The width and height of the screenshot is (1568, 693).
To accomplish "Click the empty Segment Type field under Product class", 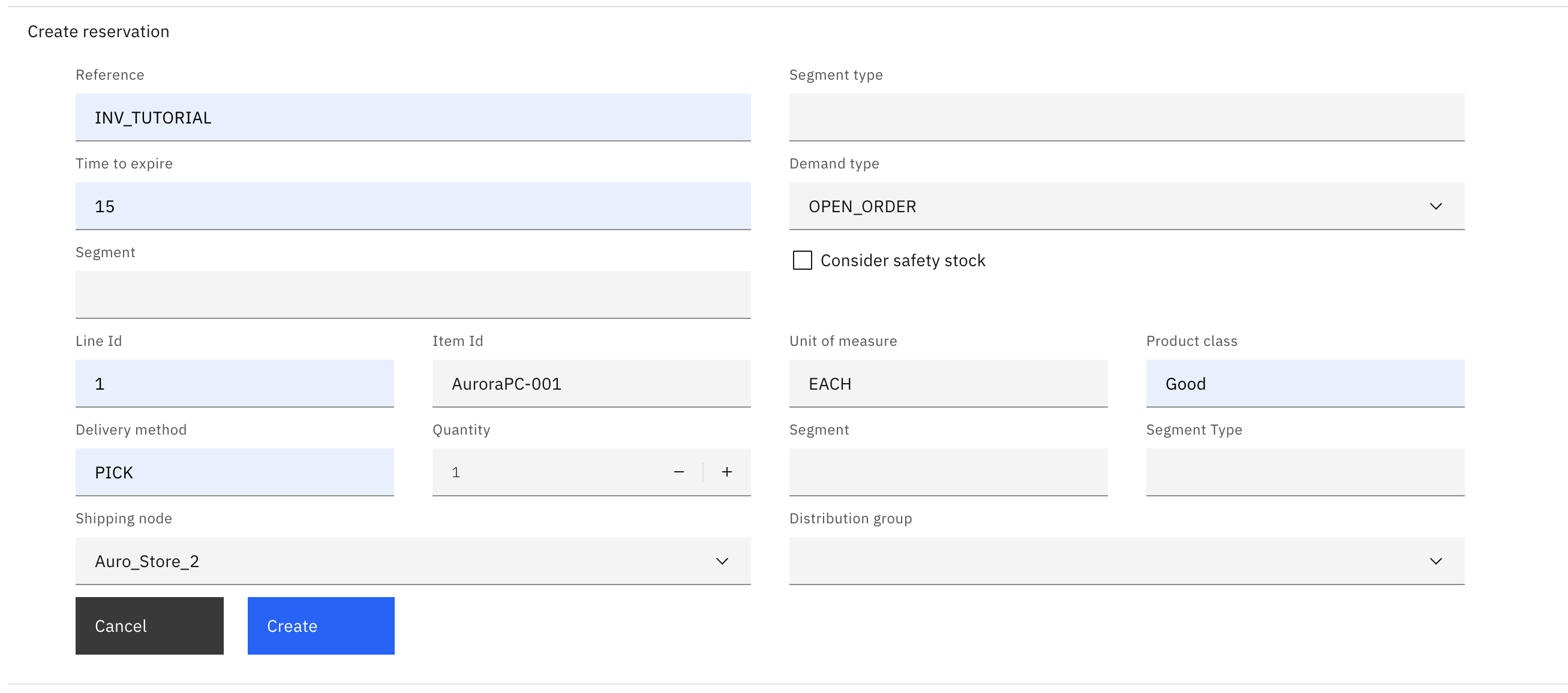I will click(x=1305, y=473).
